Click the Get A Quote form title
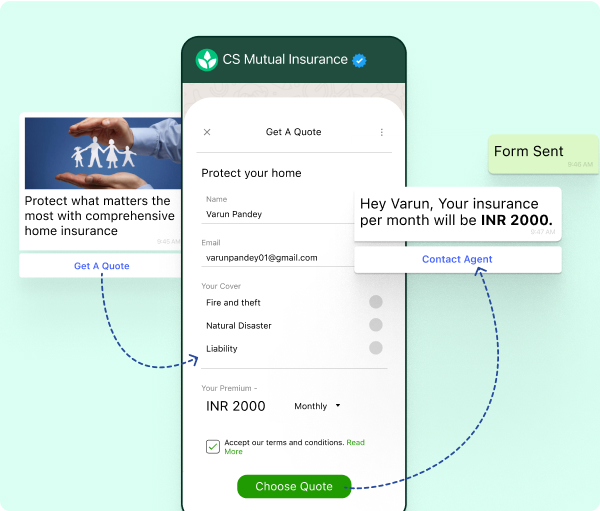The height and width of the screenshot is (511, 600). coord(293,132)
